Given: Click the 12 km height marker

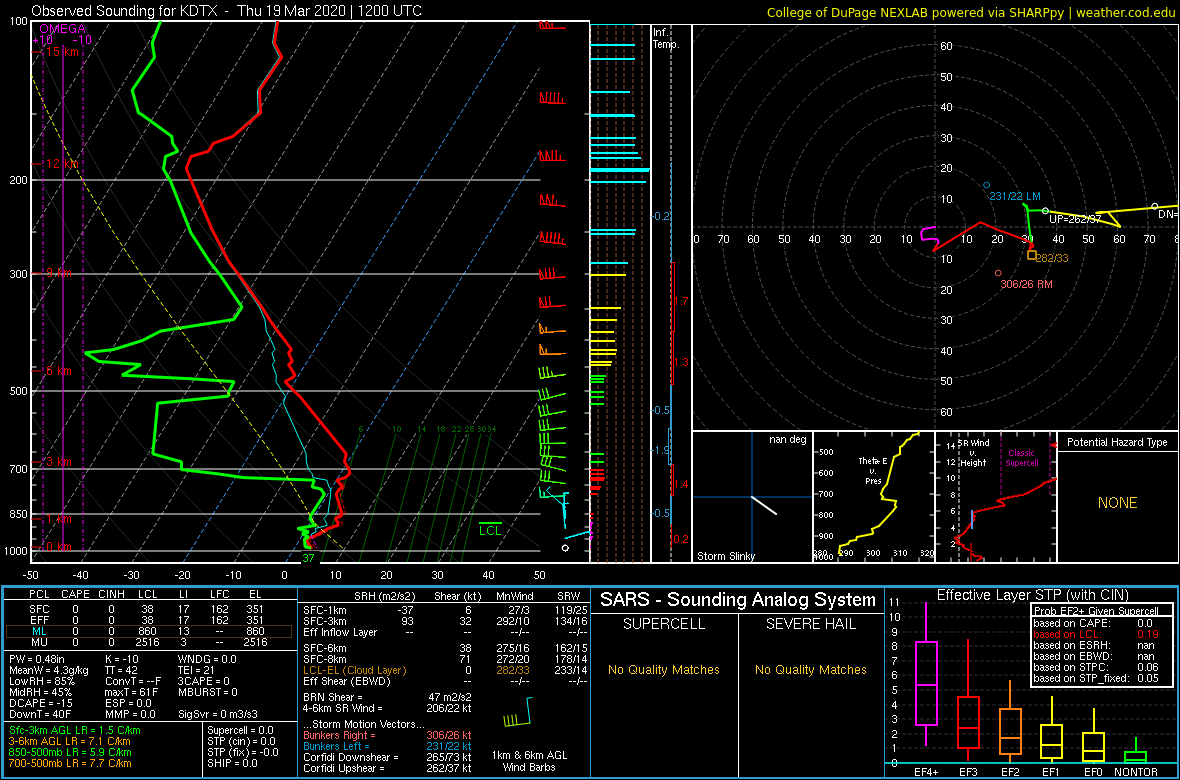Looking at the screenshot, I should pyautogui.click(x=62, y=163).
